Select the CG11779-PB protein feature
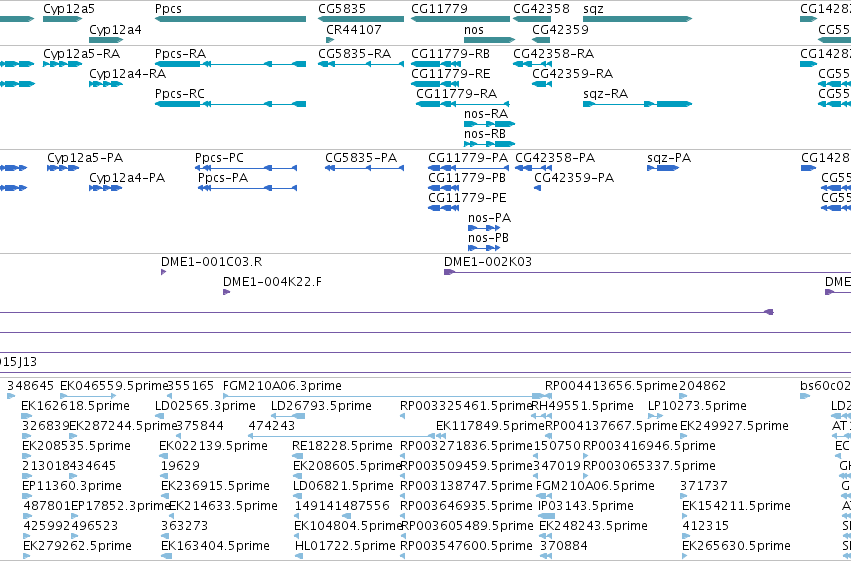Image resolution: width=851 pixels, height=561 pixels. (x=444, y=188)
